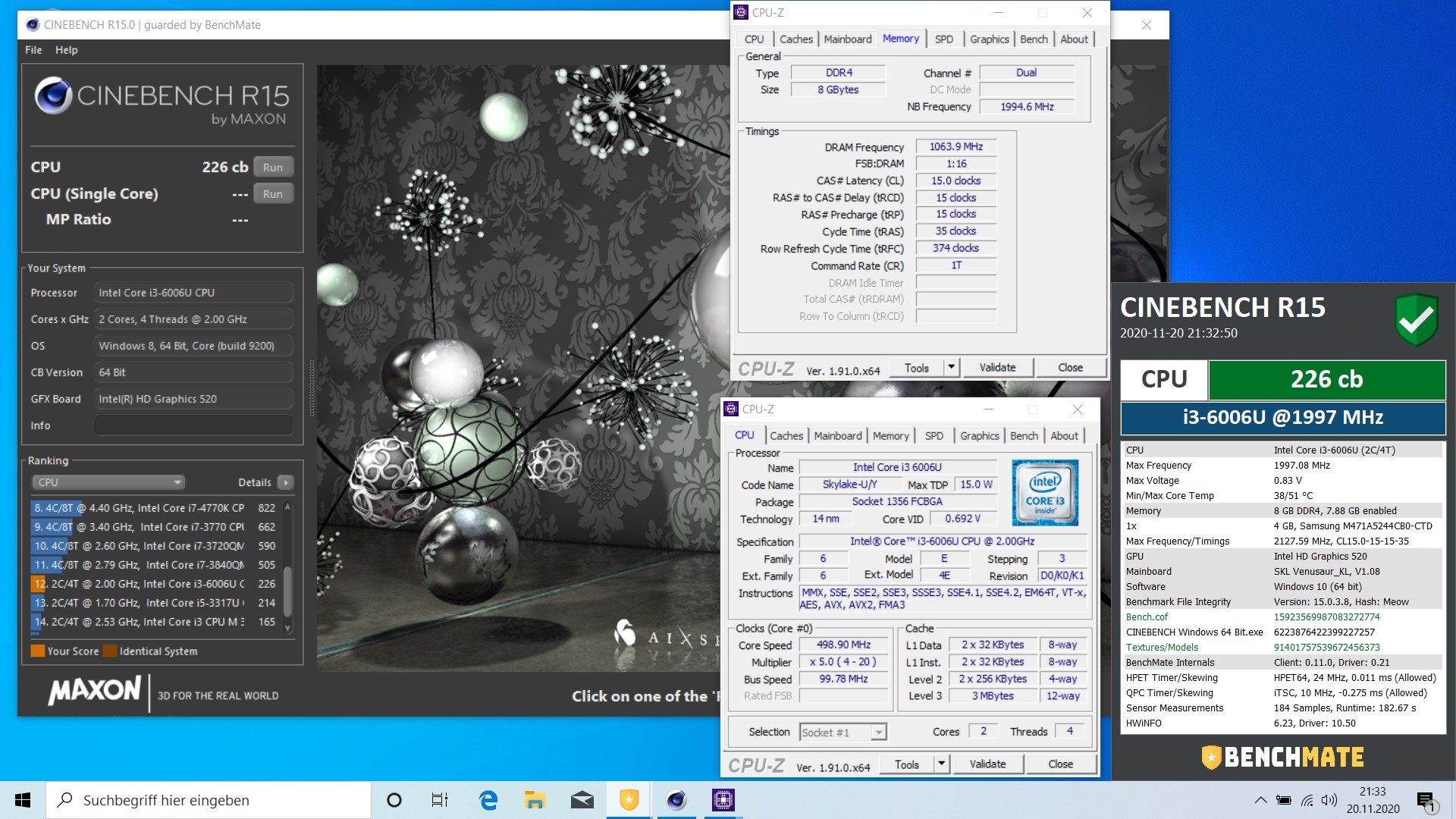Click Validate in lower CPU-Z window
1456x819 pixels.
tap(987, 764)
